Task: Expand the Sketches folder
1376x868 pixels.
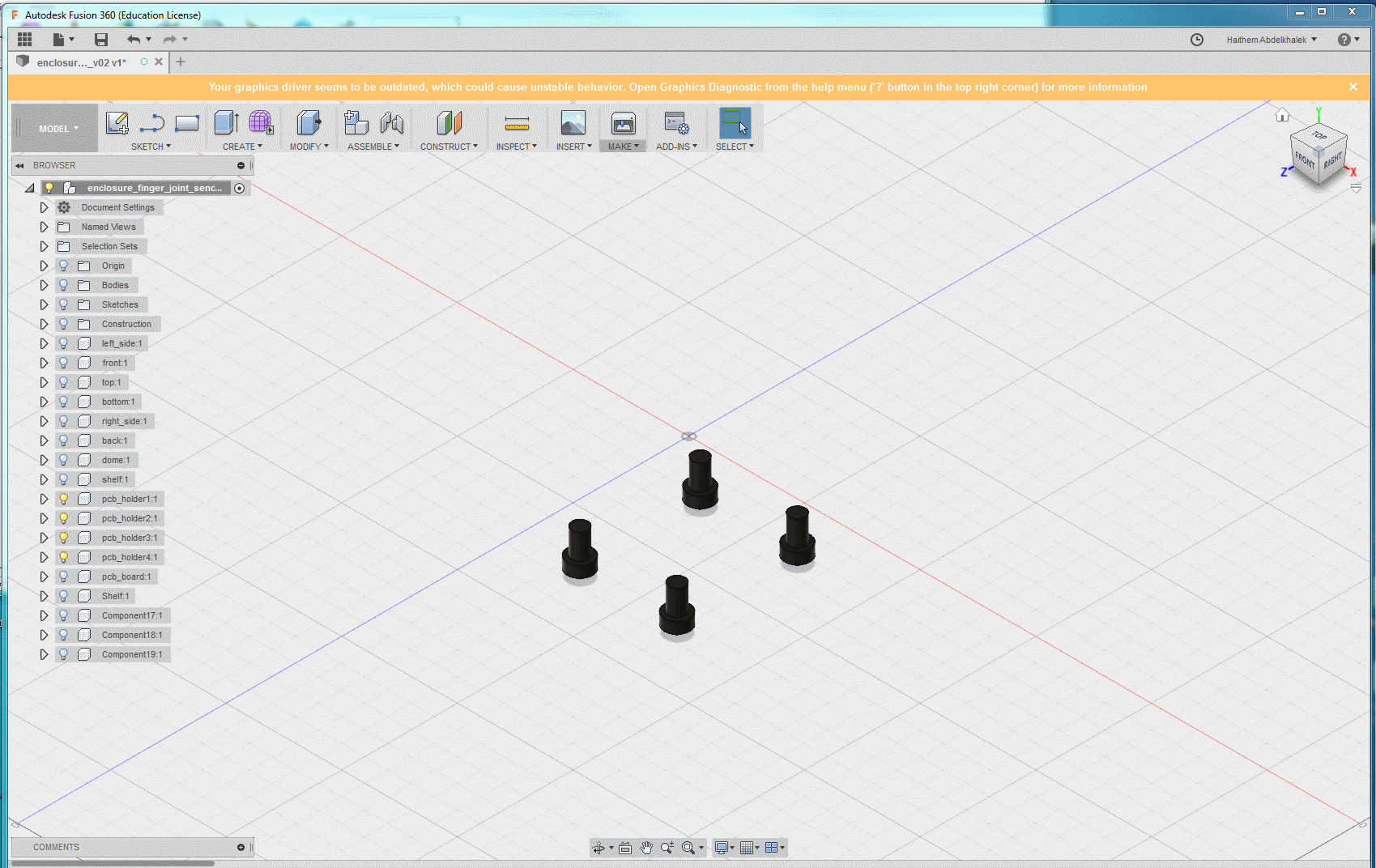Action: point(44,304)
